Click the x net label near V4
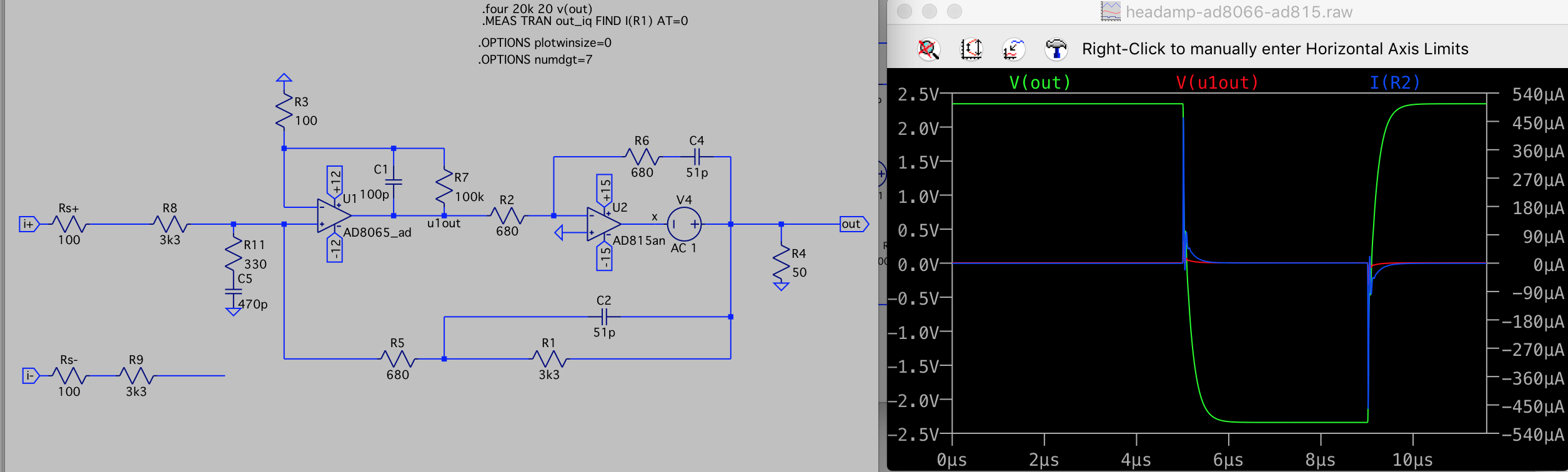This screenshot has height=472, width=1568. pos(655,217)
